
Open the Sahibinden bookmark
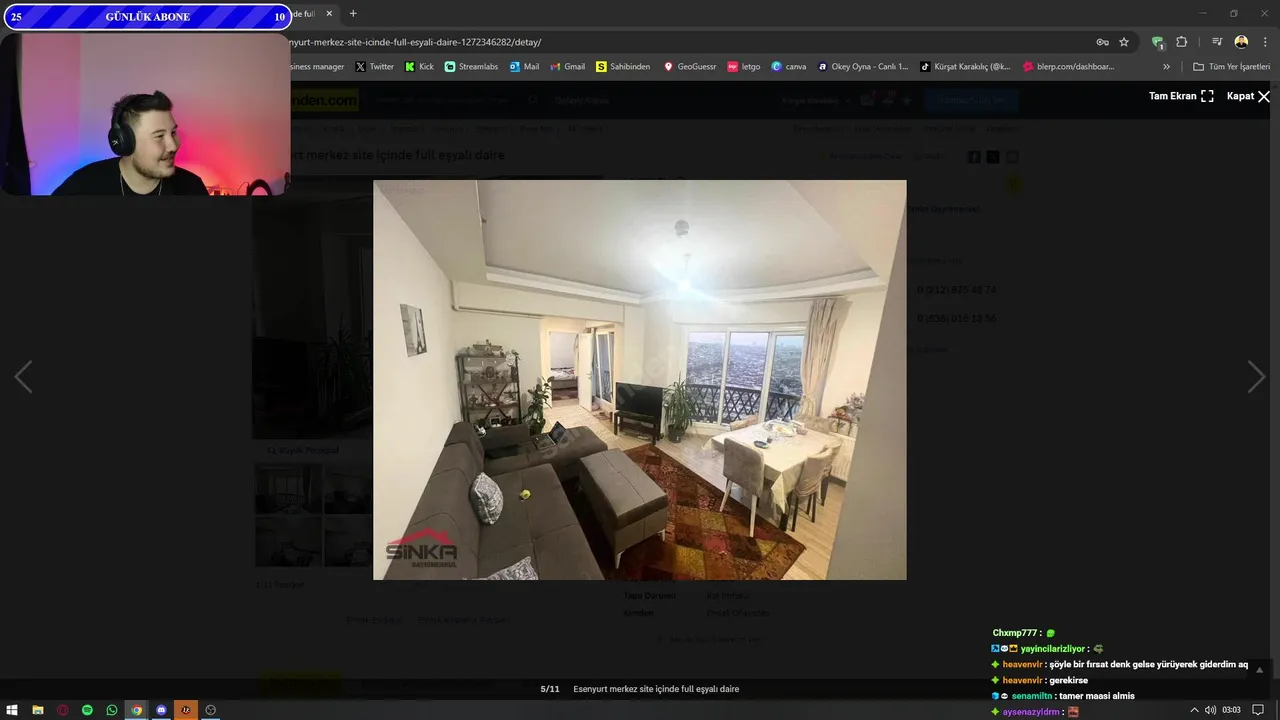pos(622,67)
